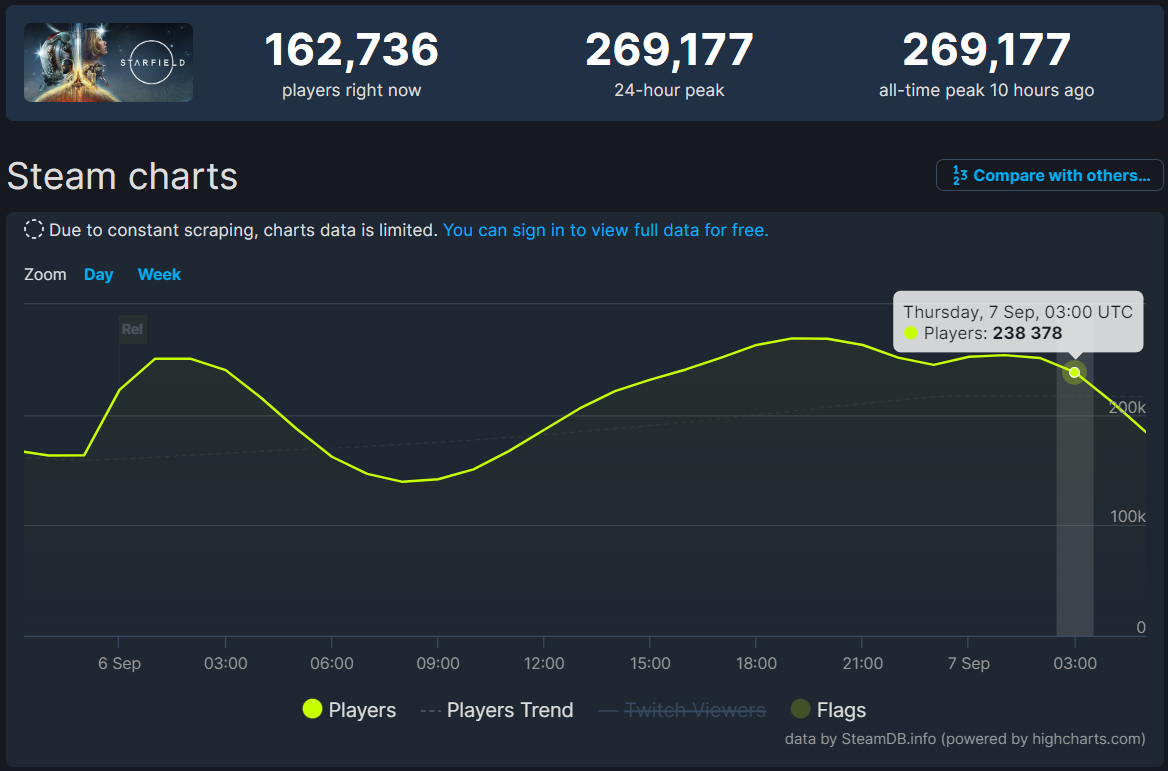Click the data by SteamDB.info credit text
This screenshot has width=1168, height=771.
click(x=965, y=739)
